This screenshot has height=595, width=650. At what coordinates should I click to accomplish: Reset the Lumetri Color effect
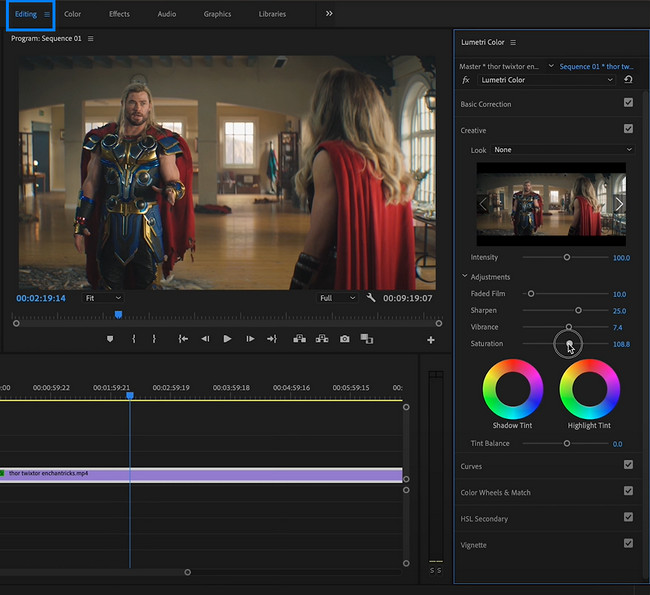(x=628, y=80)
